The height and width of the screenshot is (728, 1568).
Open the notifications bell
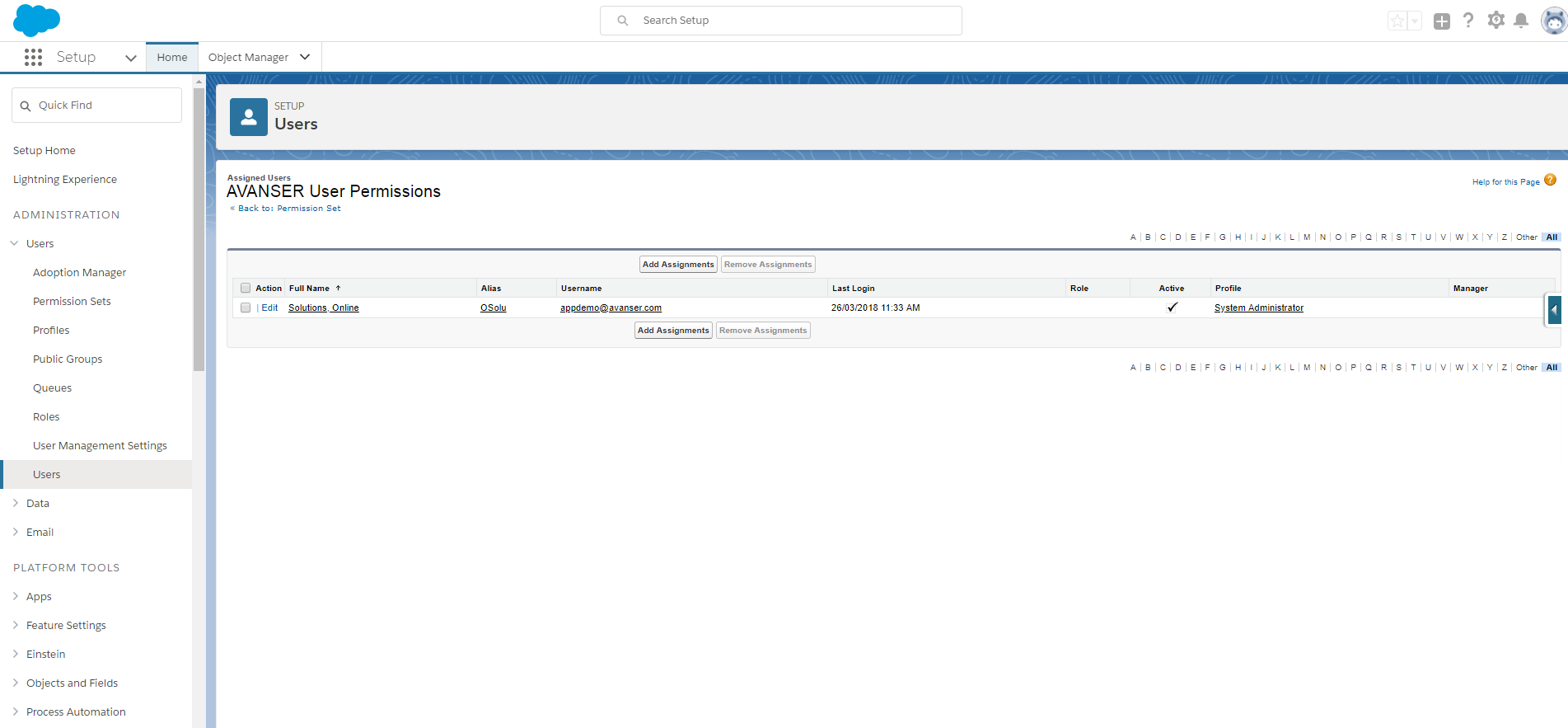click(x=1521, y=21)
